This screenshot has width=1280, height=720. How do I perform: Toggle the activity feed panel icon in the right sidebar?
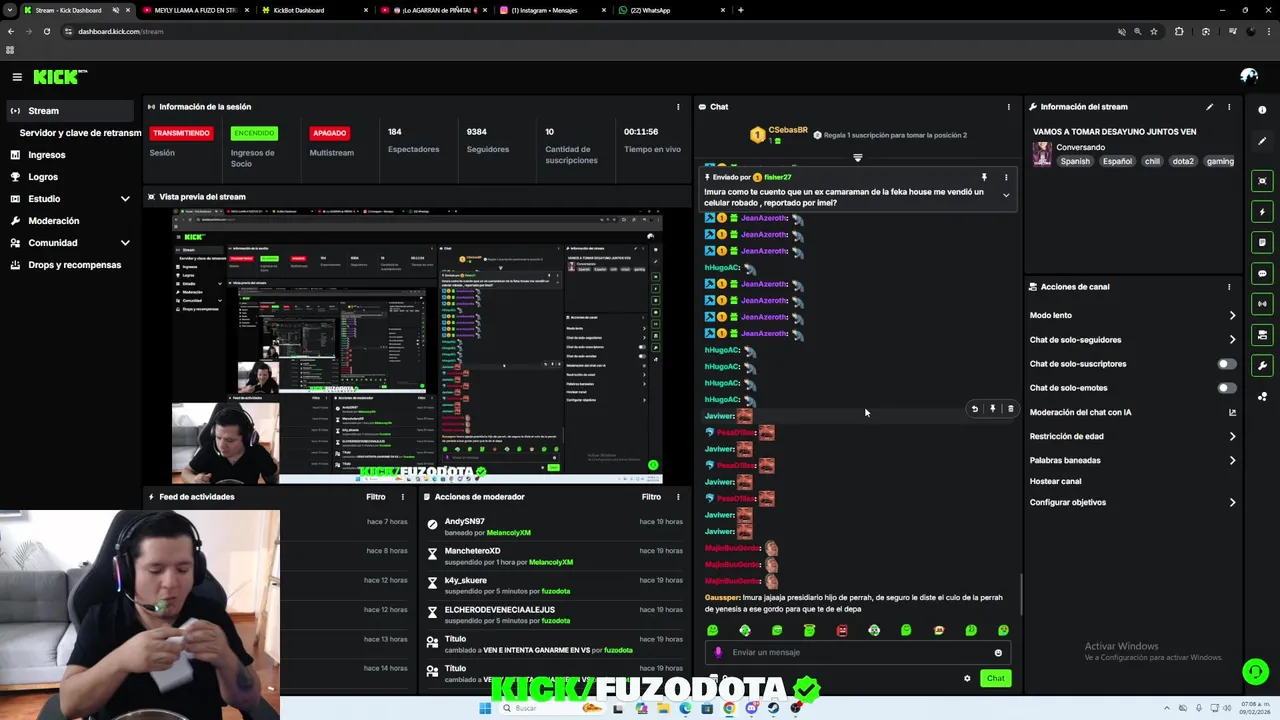(1262, 242)
